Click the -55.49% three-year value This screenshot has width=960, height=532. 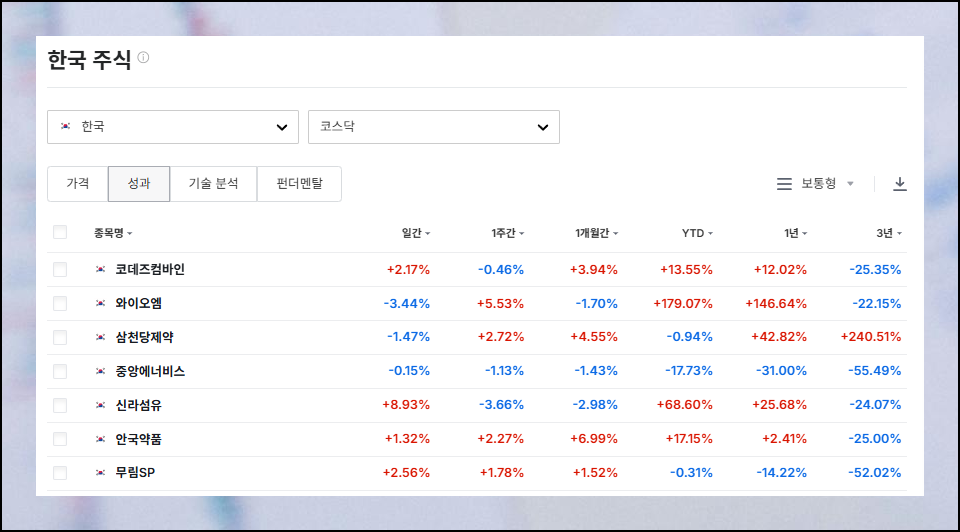pos(874,371)
